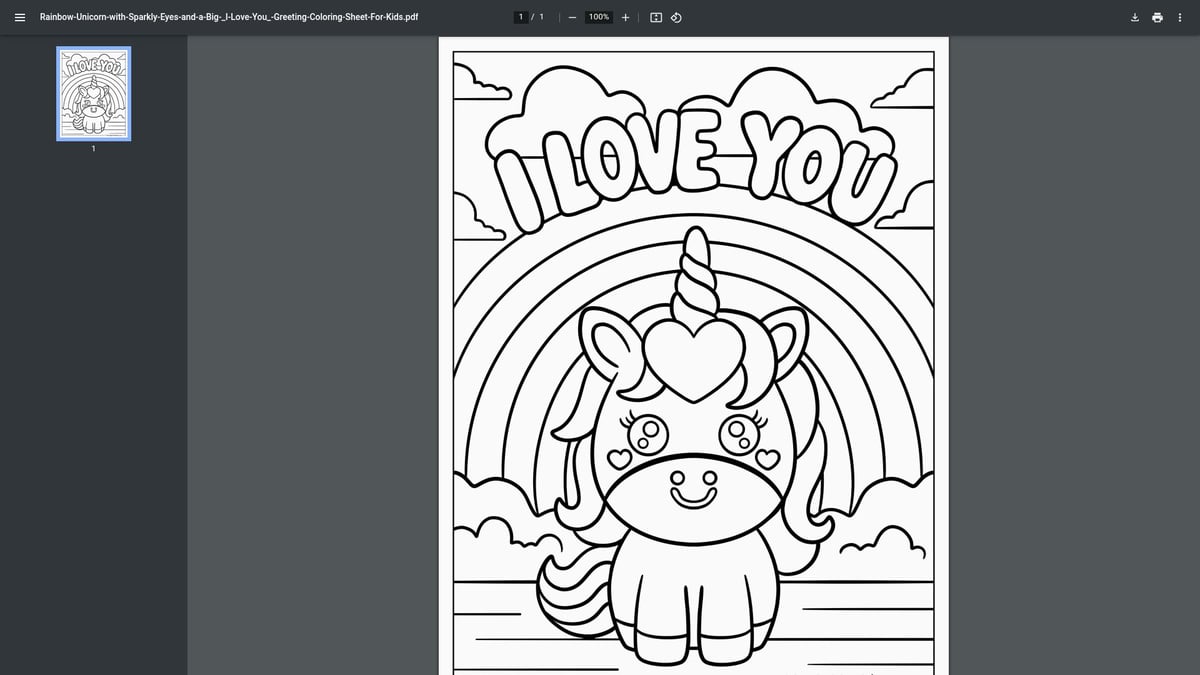The width and height of the screenshot is (1200, 675).
Task: Expand extra PDF settings via overflow menu
Action: pos(1181,17)
